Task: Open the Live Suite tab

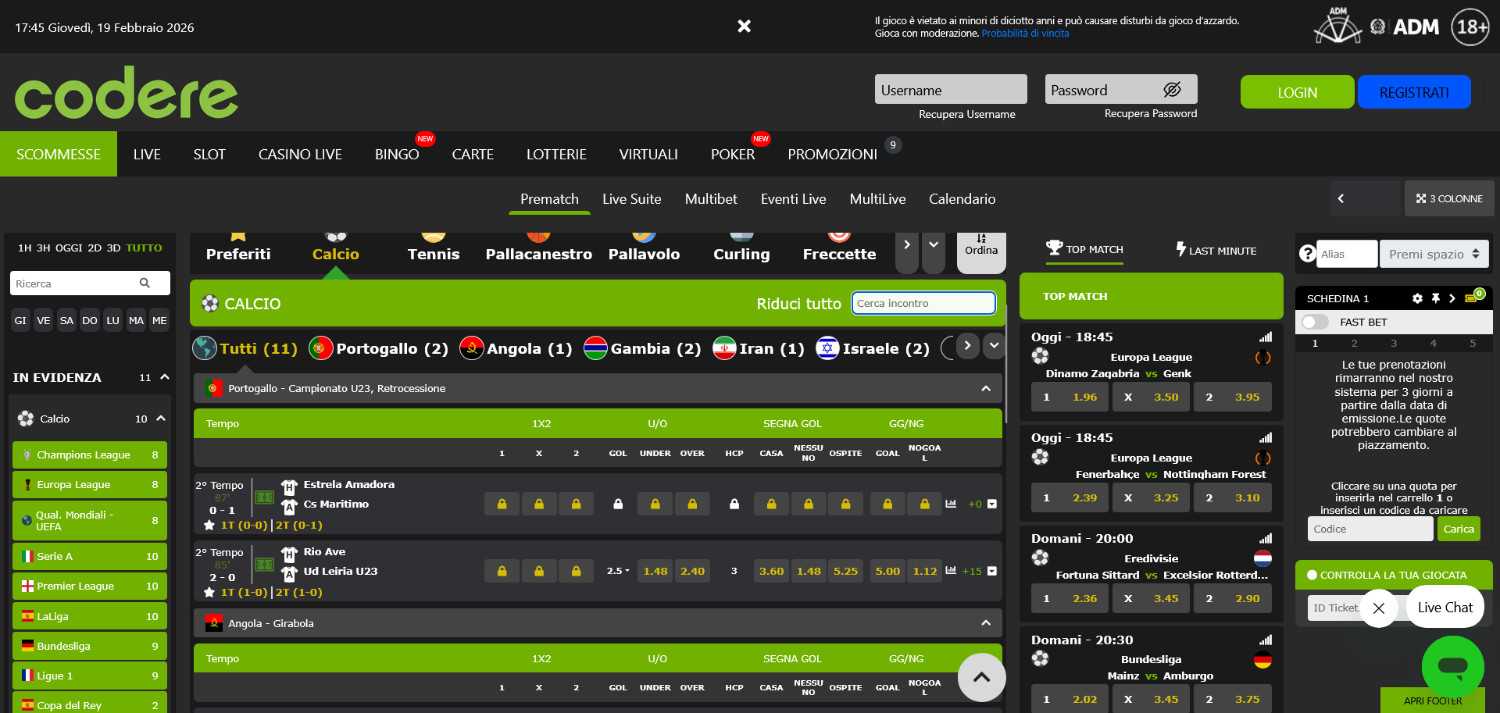Action: click(631, 199)
